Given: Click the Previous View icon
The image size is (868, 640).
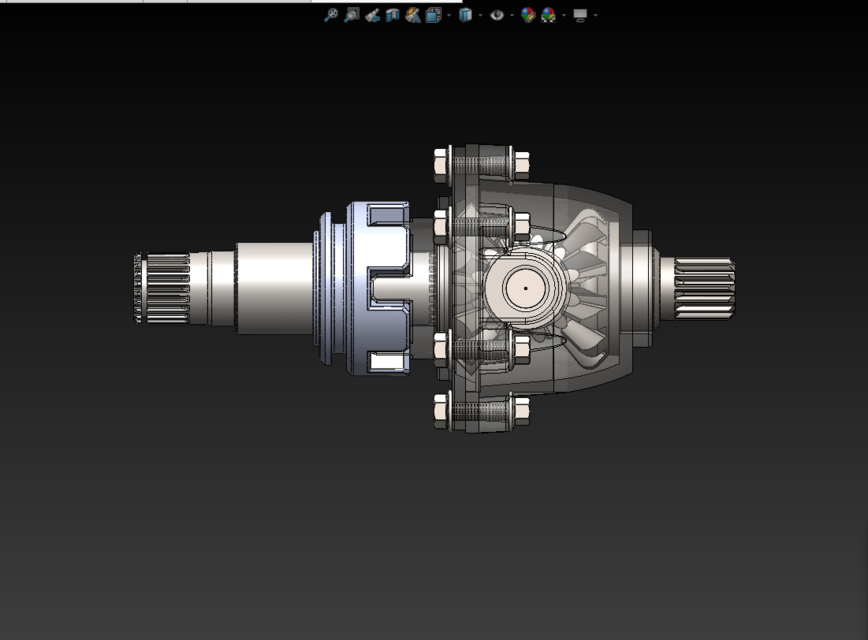Looking at the screenshot, I should point(371,14).
